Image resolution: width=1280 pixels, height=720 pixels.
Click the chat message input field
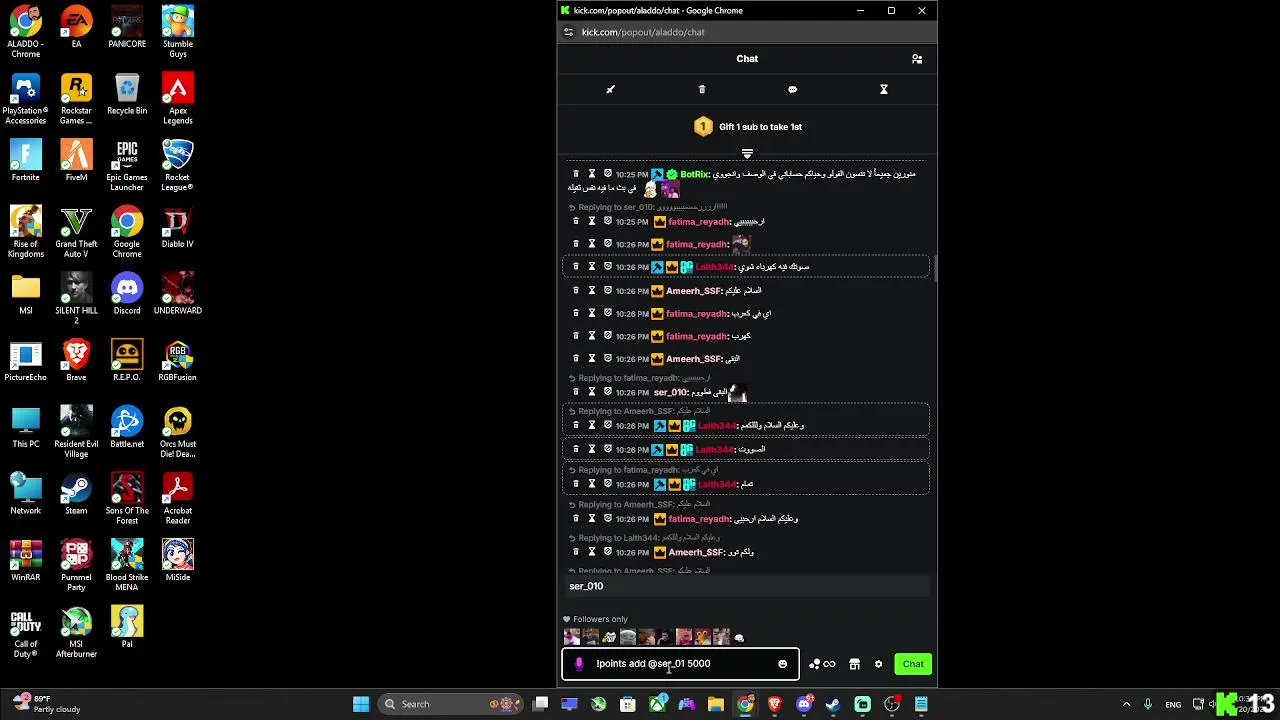[x=680, y=664]
